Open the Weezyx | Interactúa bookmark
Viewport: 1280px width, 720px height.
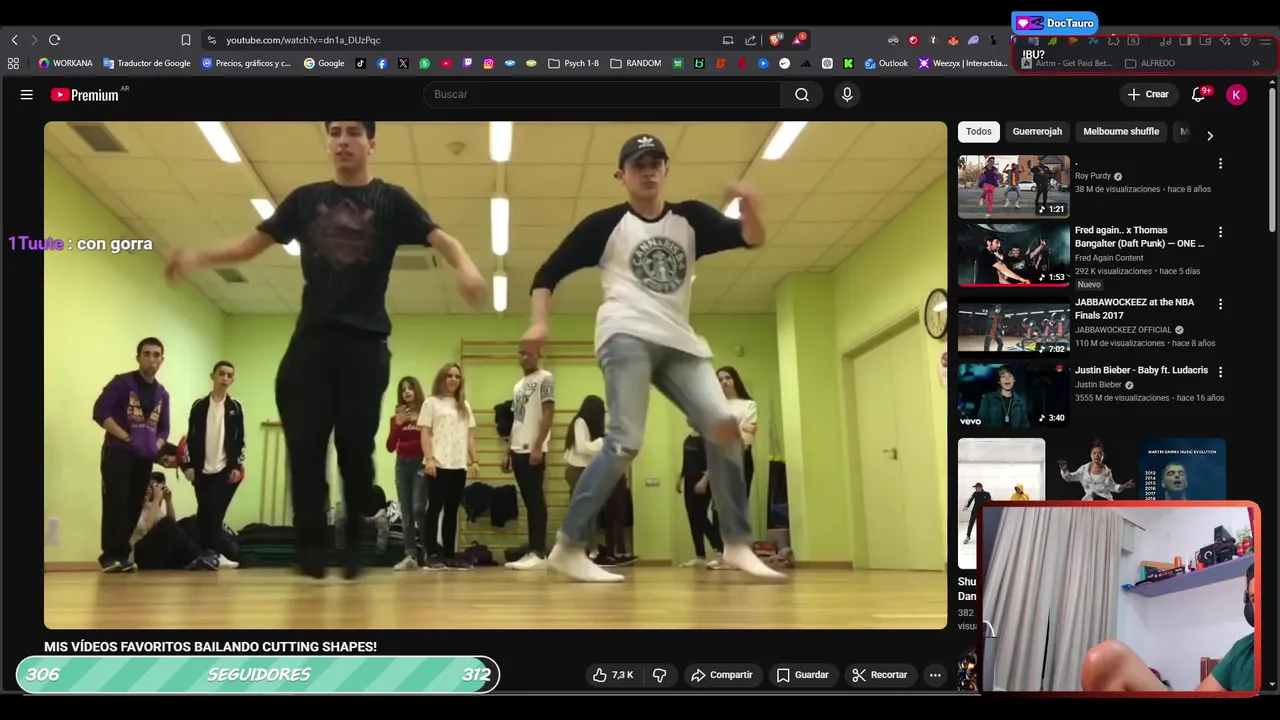click(x=963, y=63)
